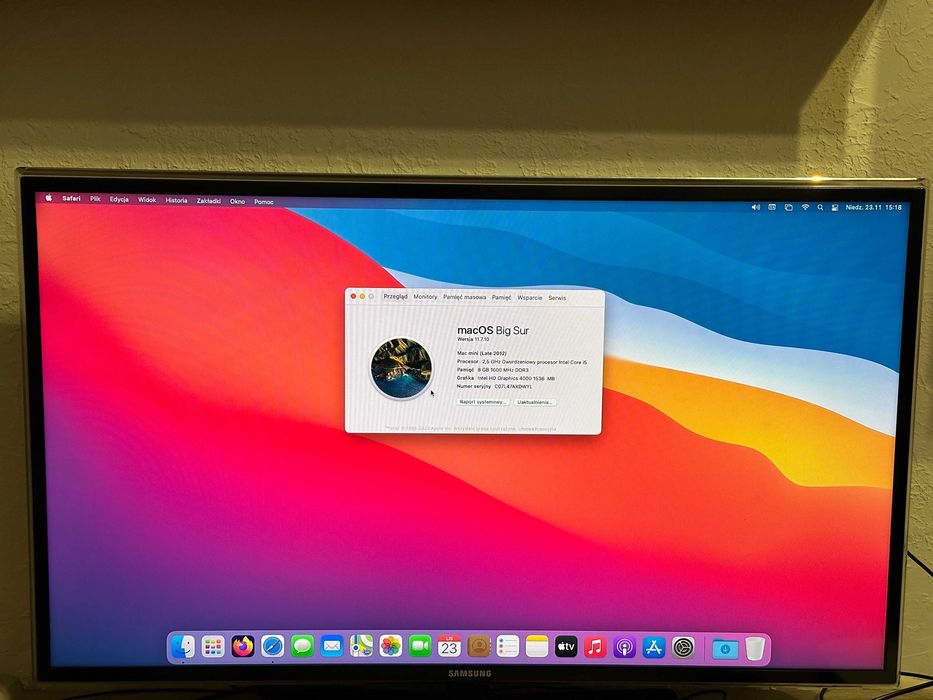Image resolution: width=933 pixels, height=700 pixels.
Task: Open the Downloads folder in dock
Action: click(x=725, y=649)
